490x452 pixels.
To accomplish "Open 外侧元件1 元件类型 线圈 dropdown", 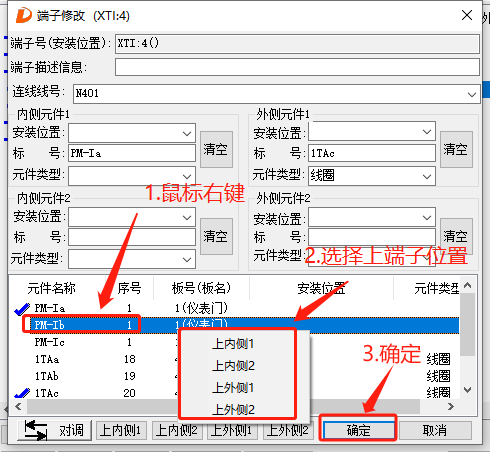I will coord(427,176).
